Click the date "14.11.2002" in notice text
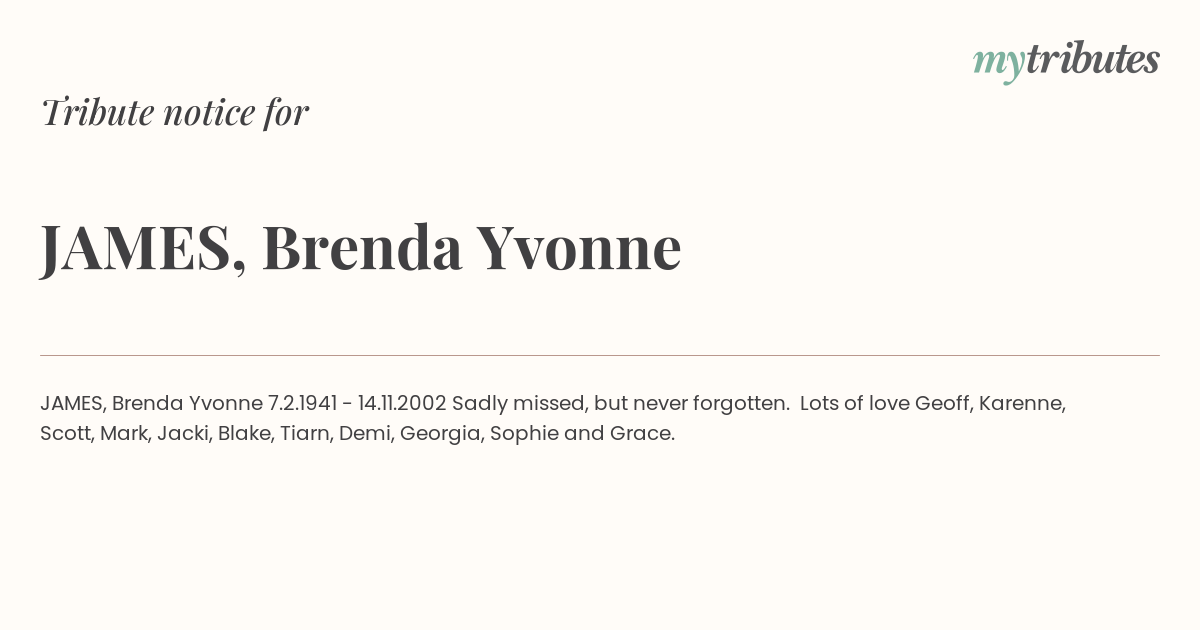The width and height of the screenshot is (1200, 630). (x=402, y=403)
